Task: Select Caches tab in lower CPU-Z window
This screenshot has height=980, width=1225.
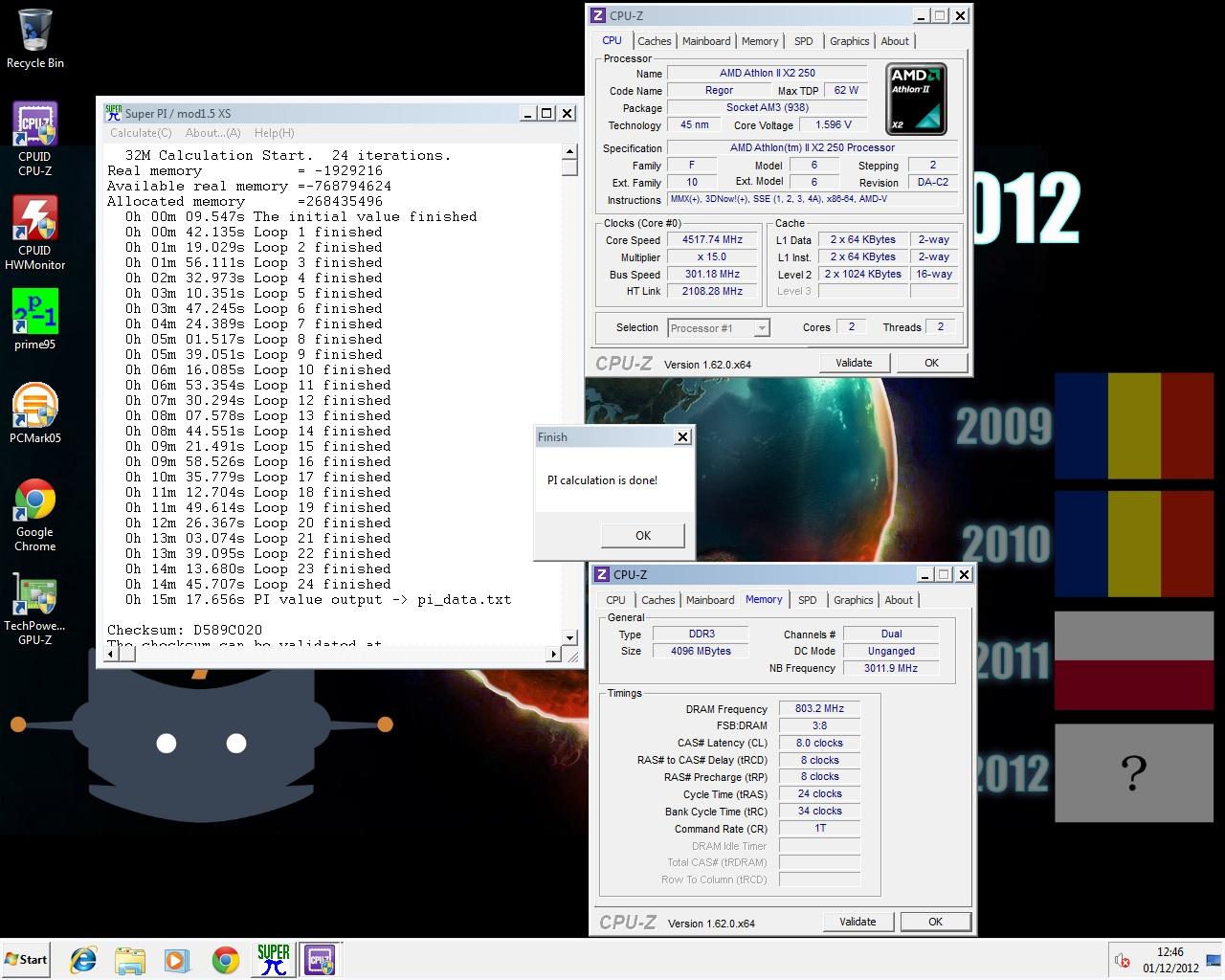Action: (658, 600)
